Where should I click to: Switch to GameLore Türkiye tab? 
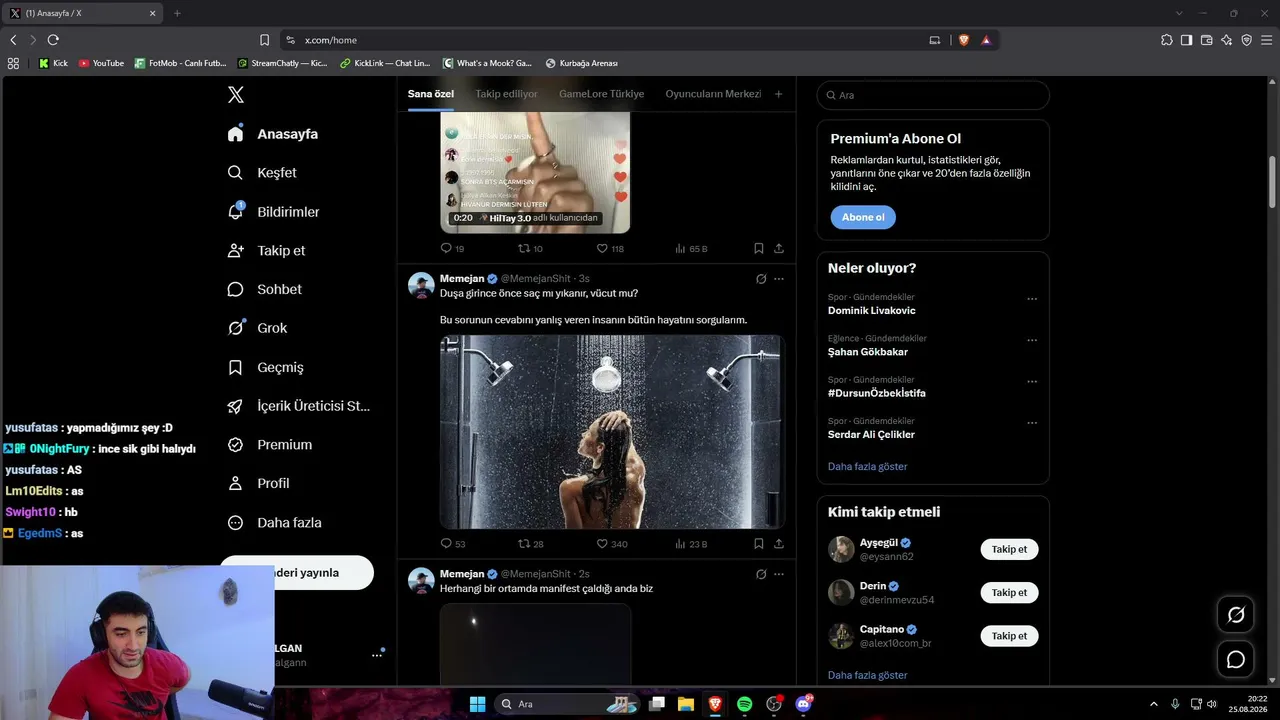click(x=601, y=94)
